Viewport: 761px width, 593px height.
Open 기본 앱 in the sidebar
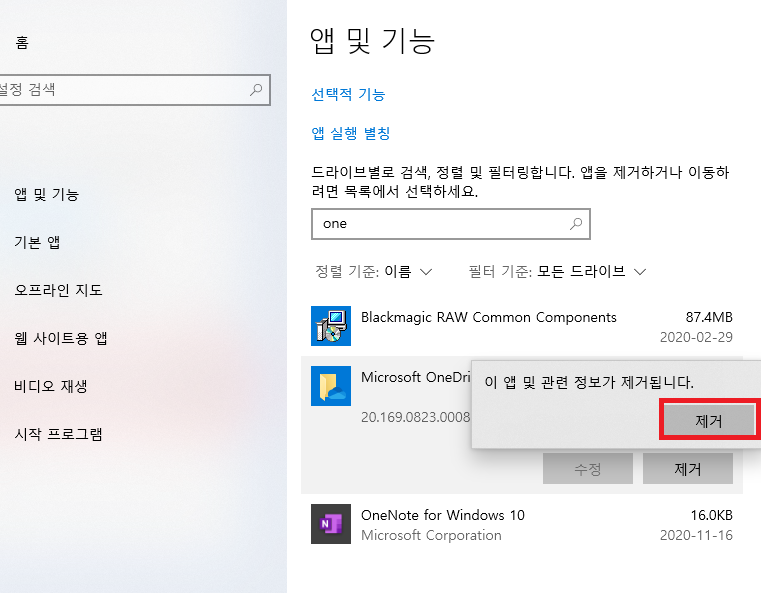(x=37, y=242)
